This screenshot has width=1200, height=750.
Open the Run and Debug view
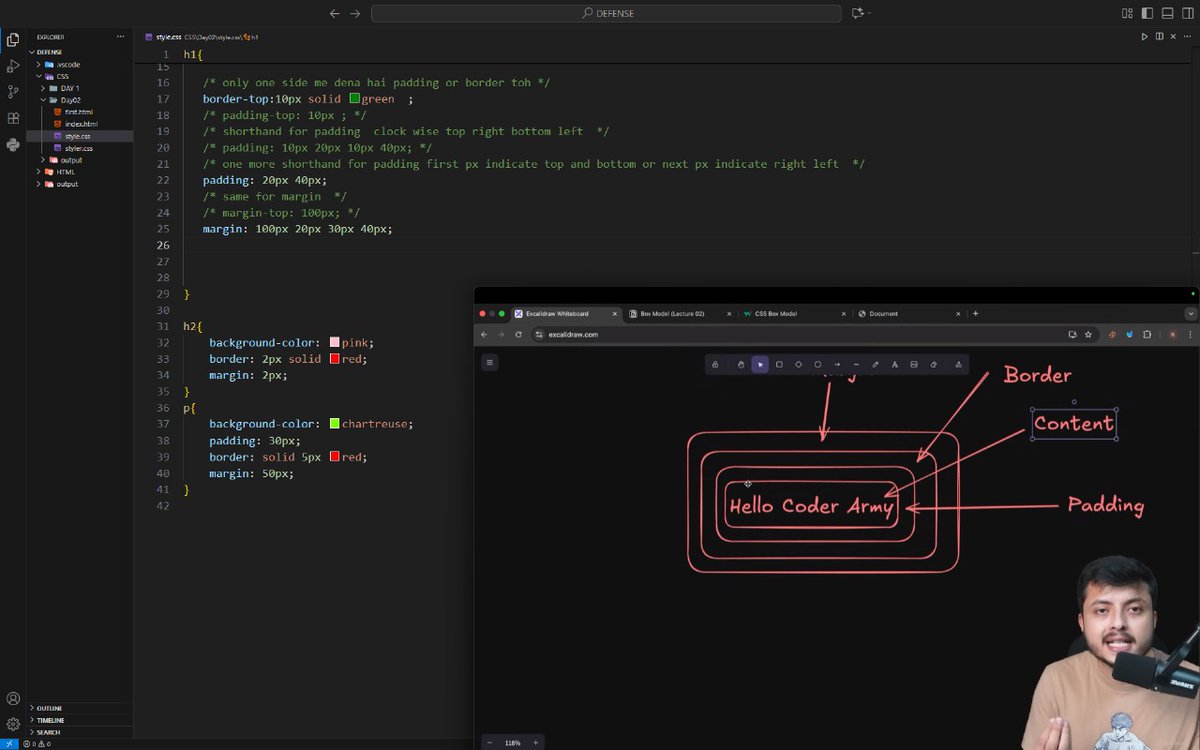click(13, 66)
